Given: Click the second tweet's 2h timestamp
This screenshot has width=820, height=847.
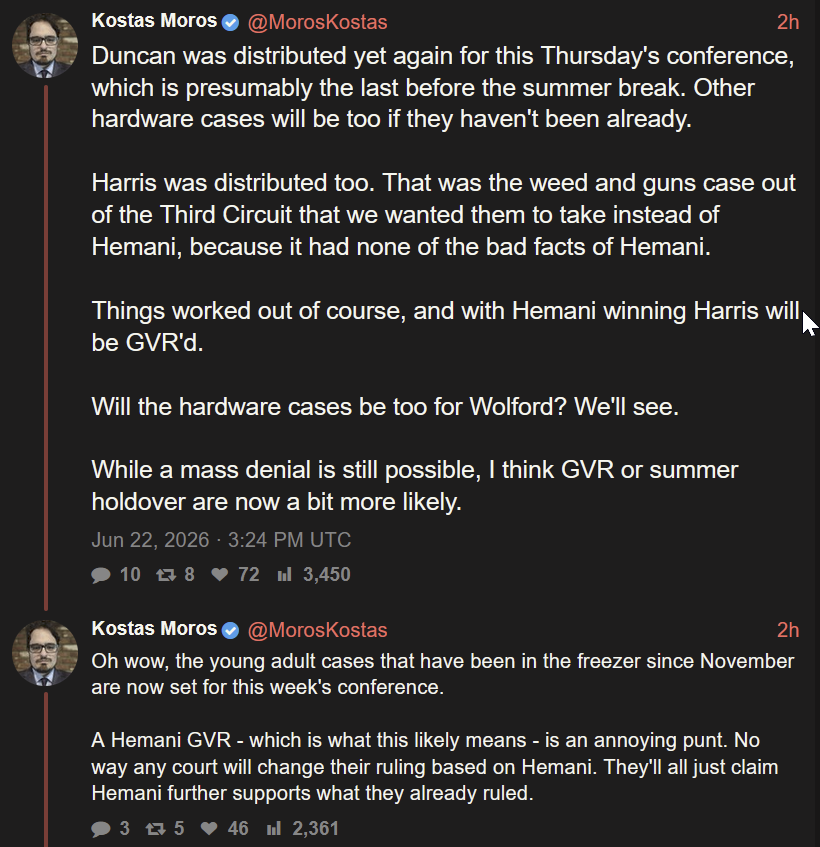Looking at the screenshot, I should coord(788,630).
